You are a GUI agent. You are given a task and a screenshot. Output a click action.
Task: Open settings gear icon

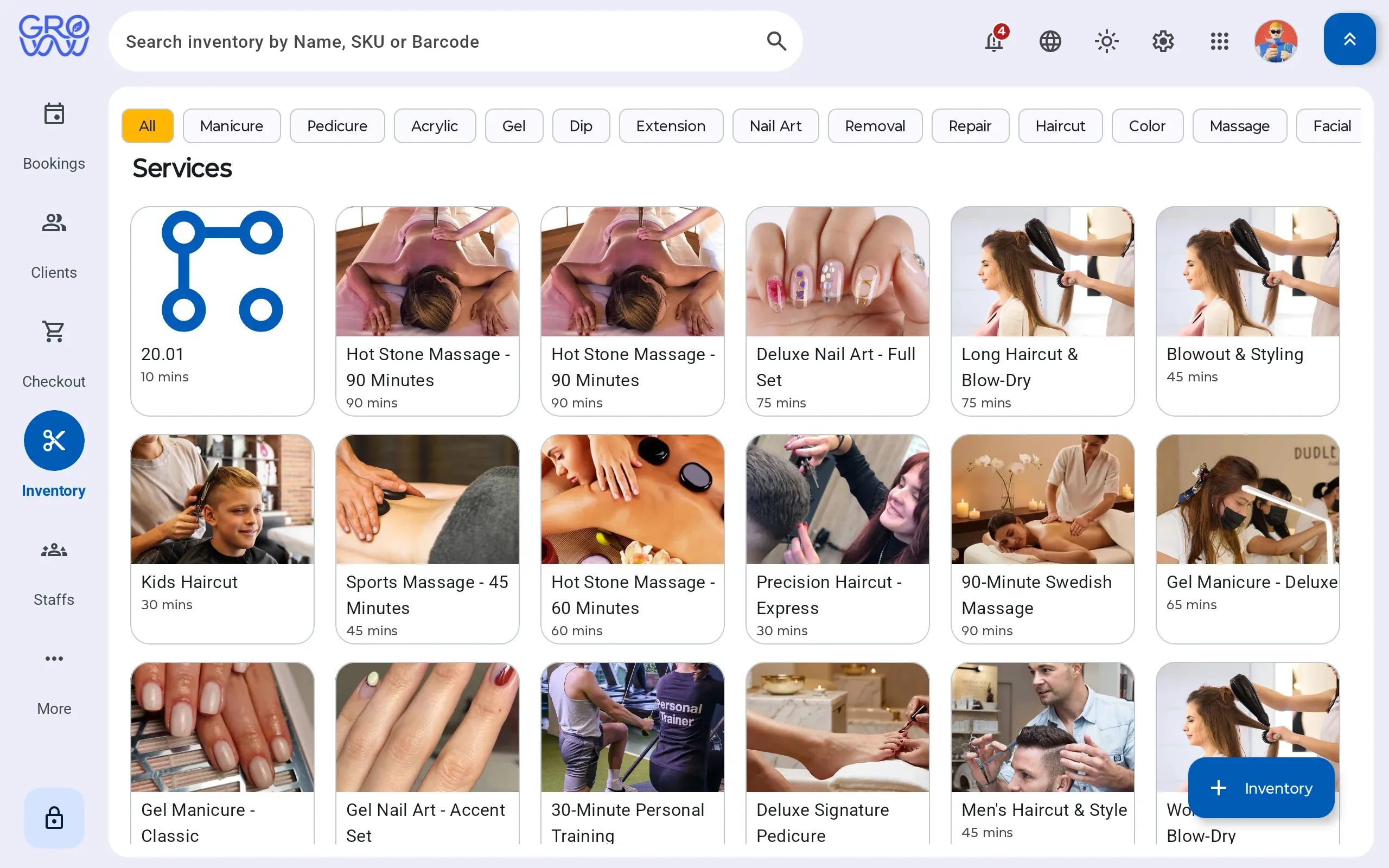[x=1163, y=41]
